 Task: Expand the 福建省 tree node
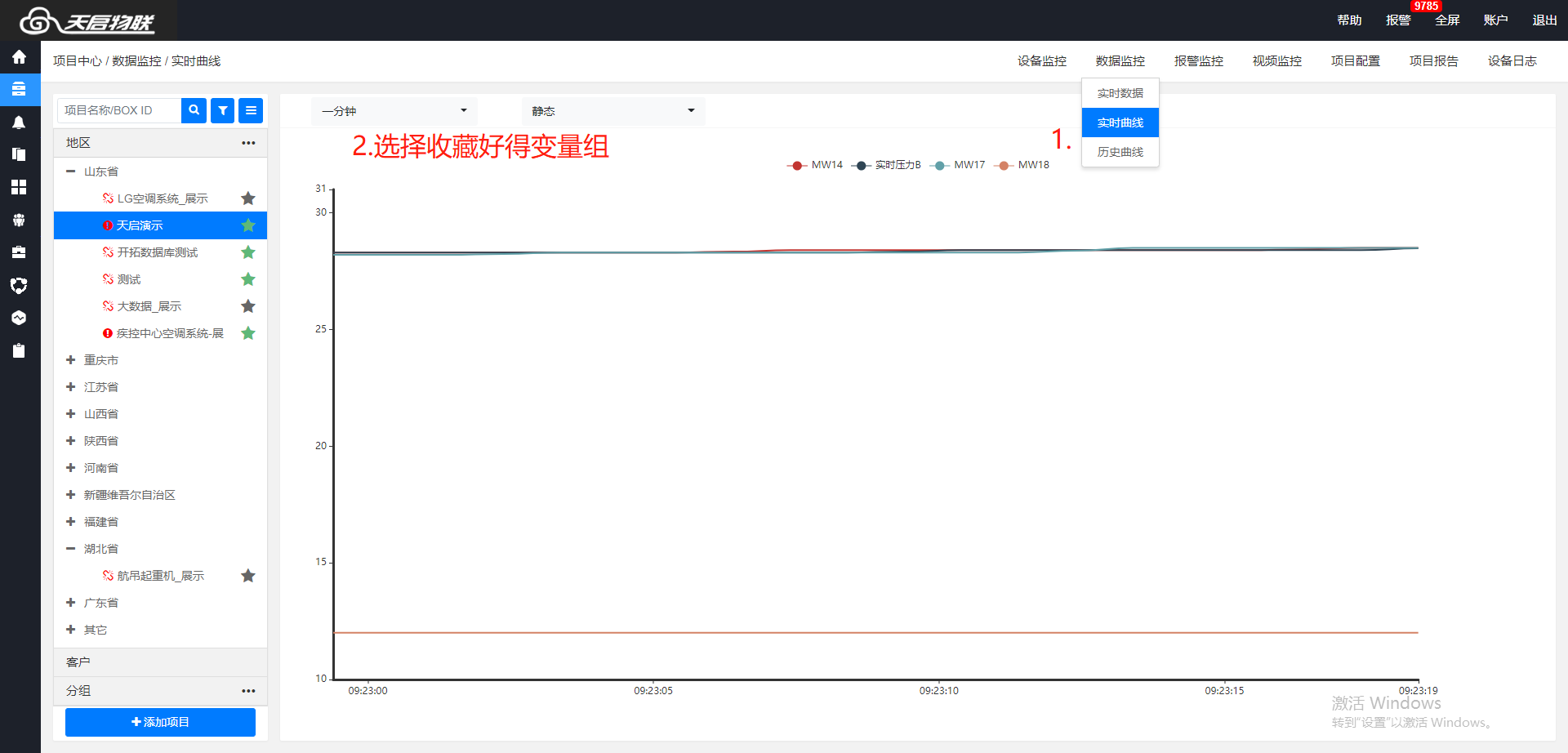click(x=71, y=522)
